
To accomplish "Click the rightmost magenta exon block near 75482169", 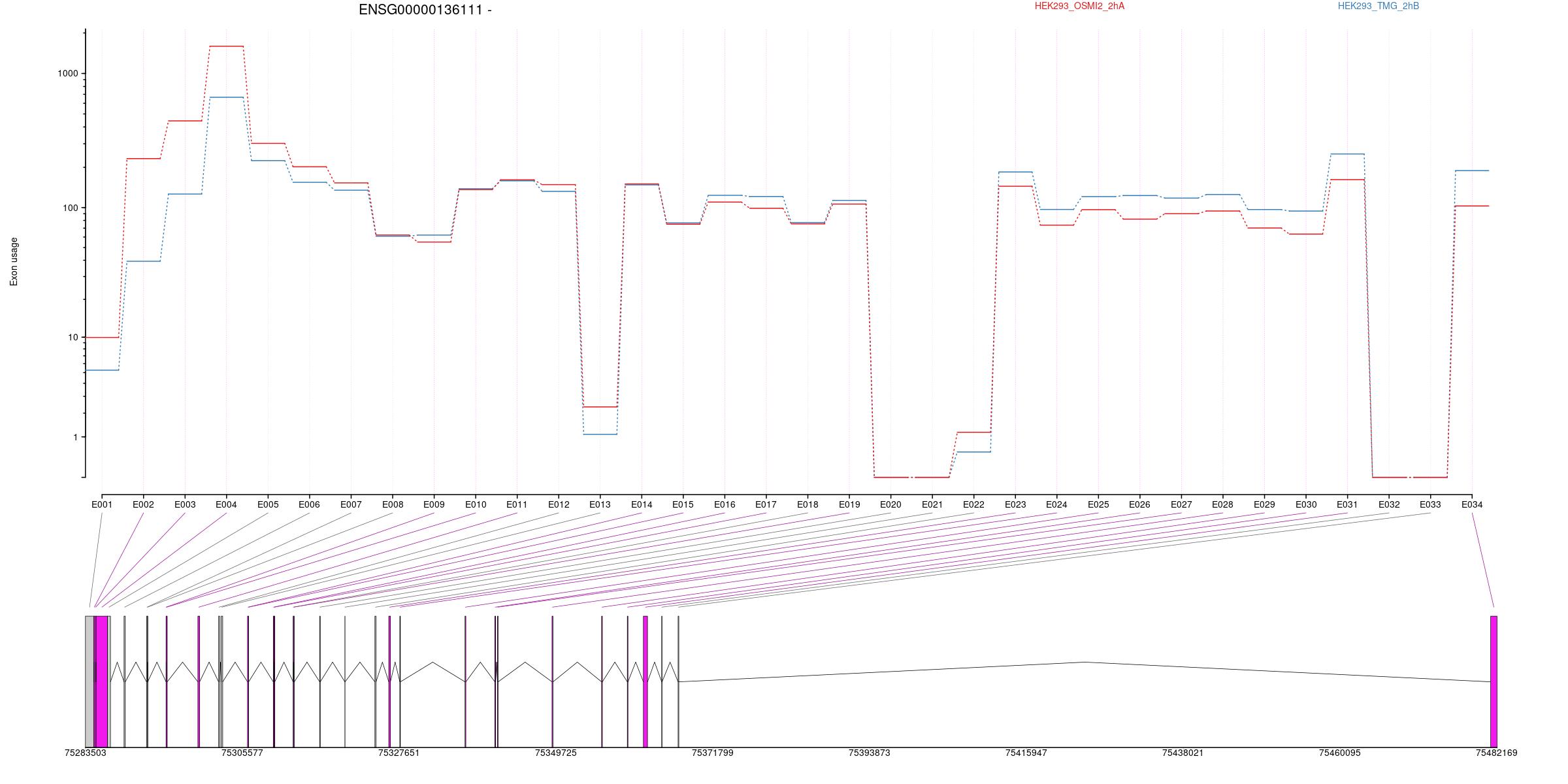I will pyautogui.click(x=1494, y=681).
